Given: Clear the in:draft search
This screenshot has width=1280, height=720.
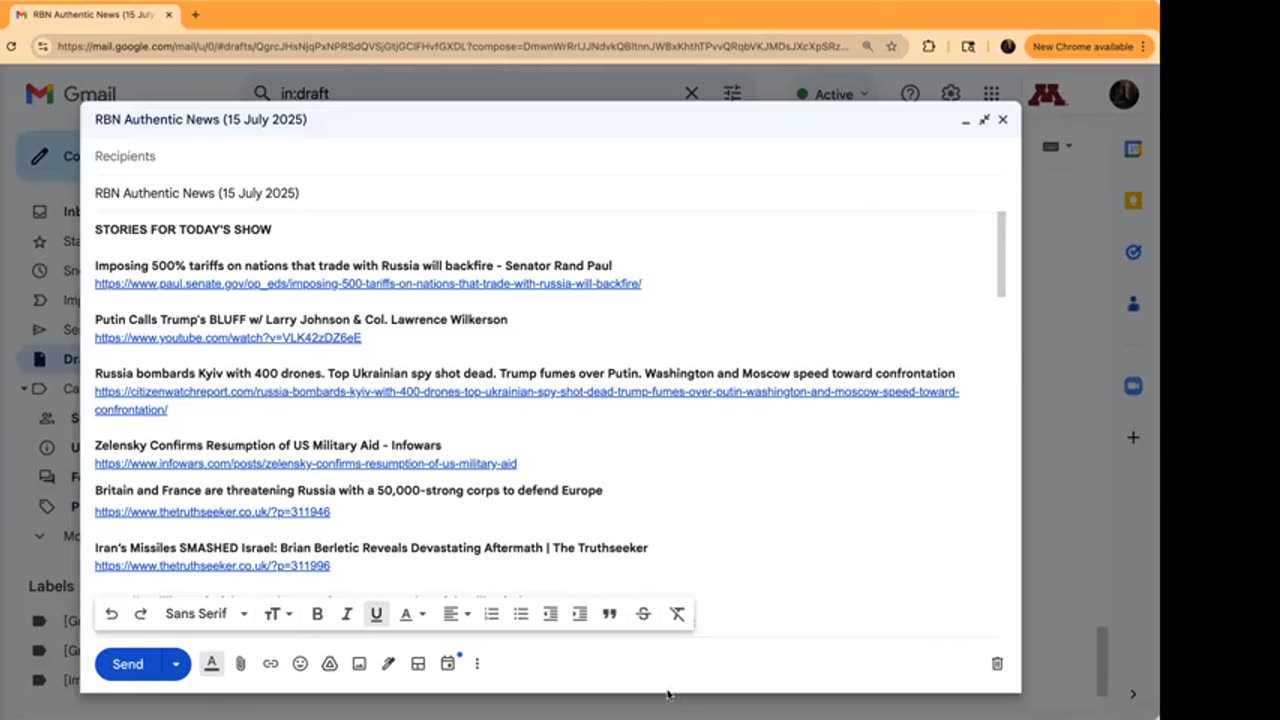Looking at the screenshot, I should point(691,93).
